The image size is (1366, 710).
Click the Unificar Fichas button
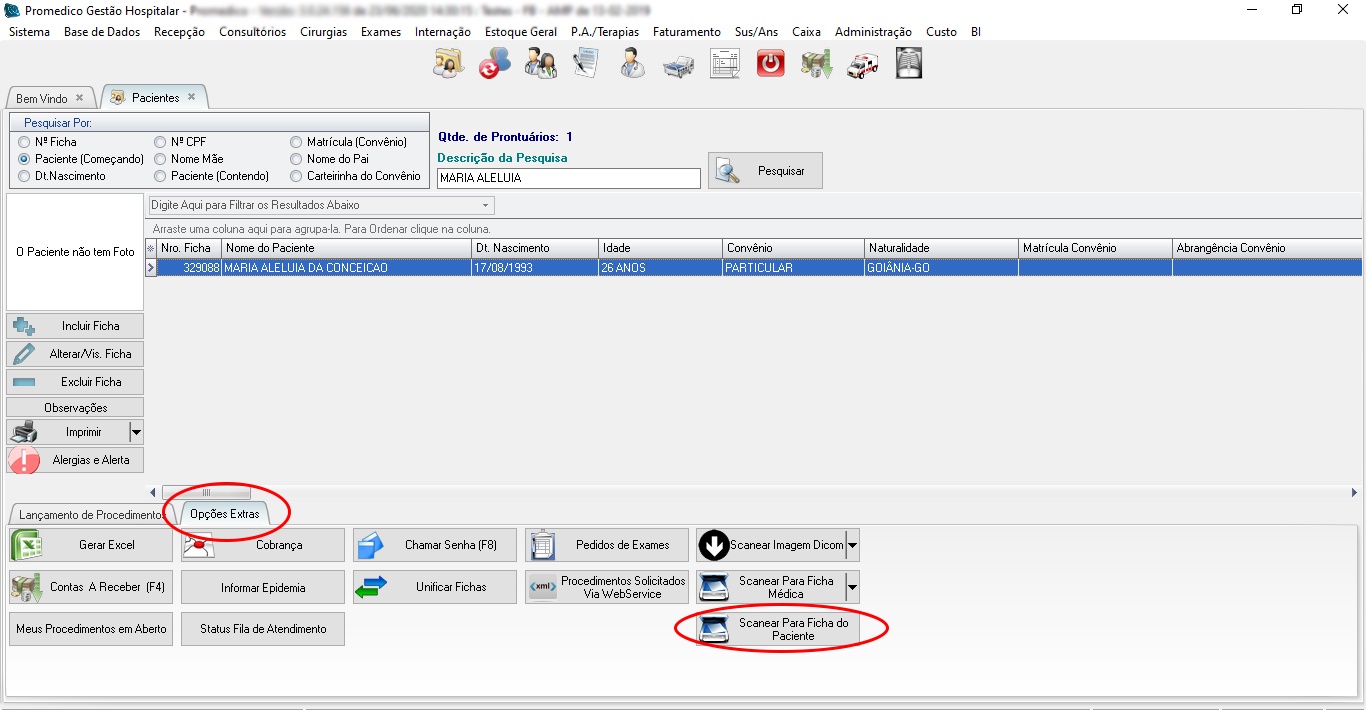tap(435, 587)
